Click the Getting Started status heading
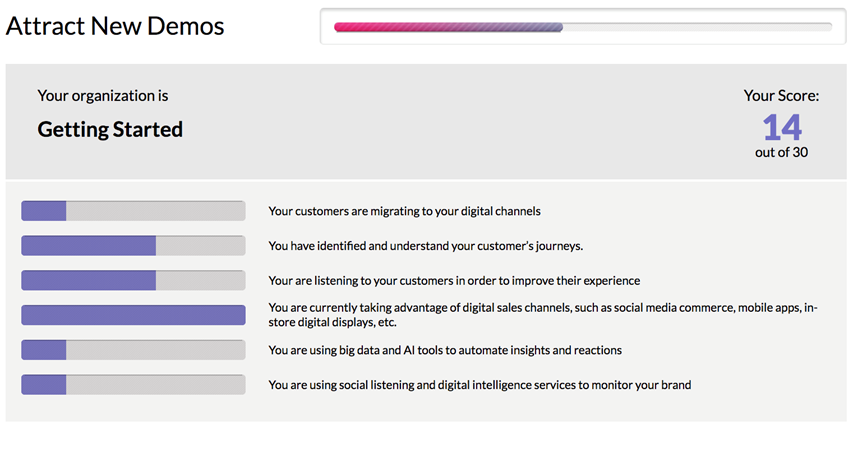 coord(110,129)
